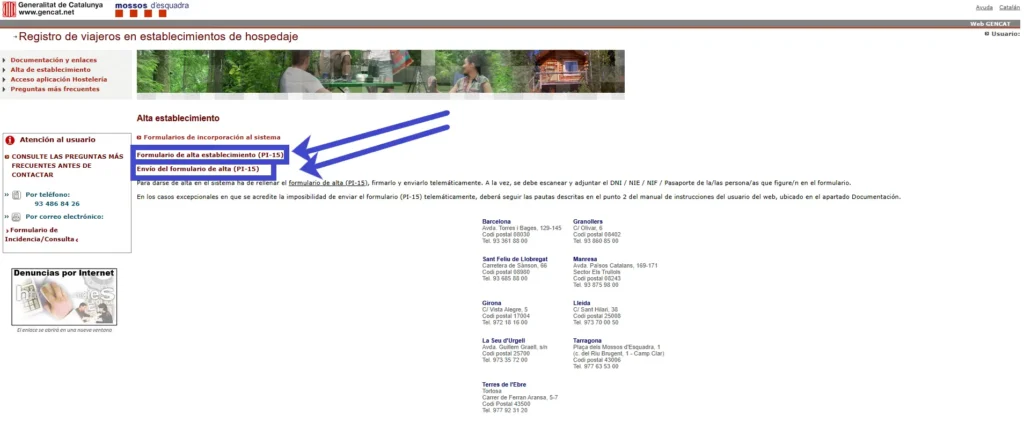1024x430 pixels.
Task: Click the Web GENCAT header link
Action: coord(993,23)
